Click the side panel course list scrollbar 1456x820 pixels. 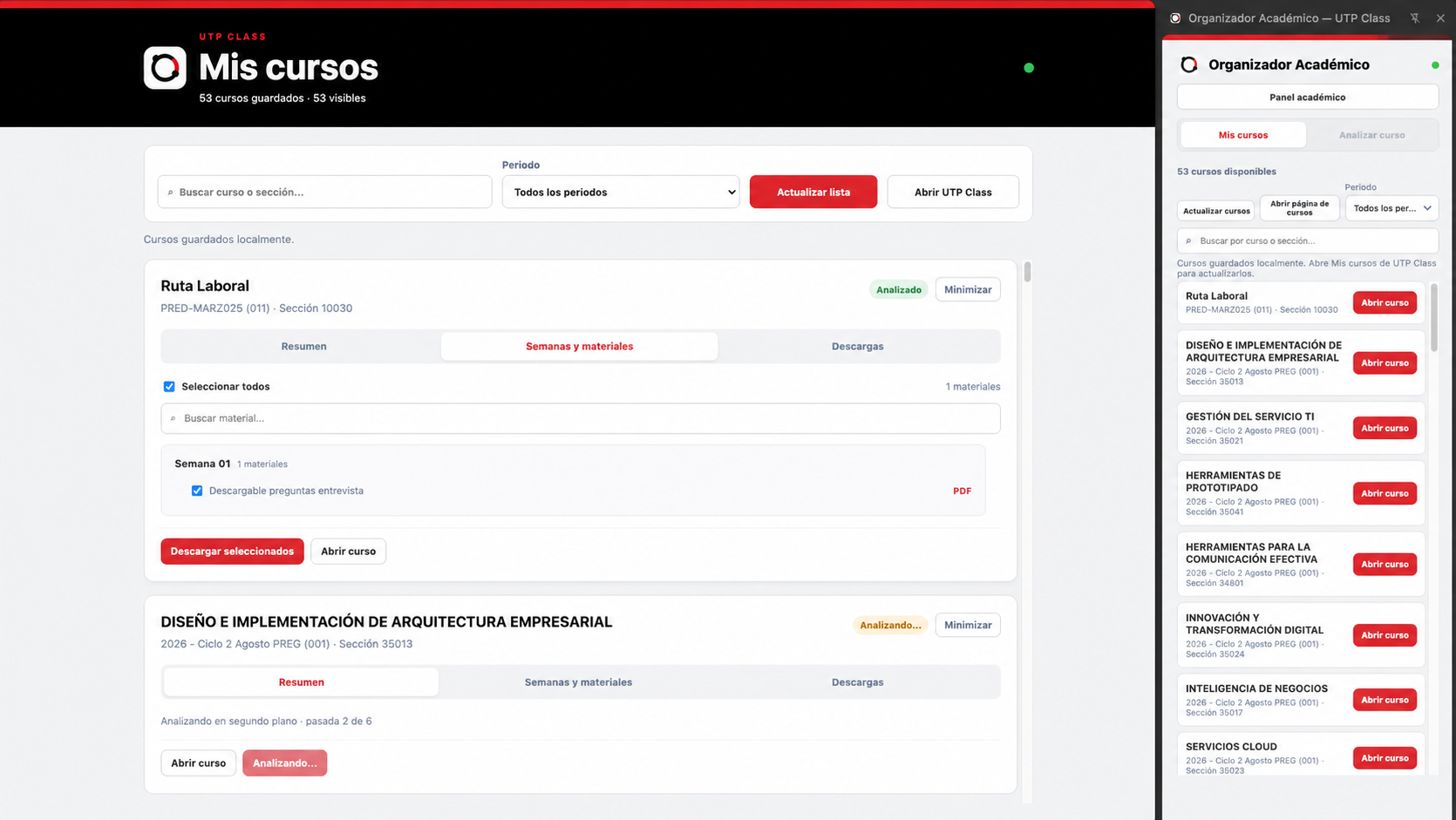pyautogui.click(x=1434, y=317)
